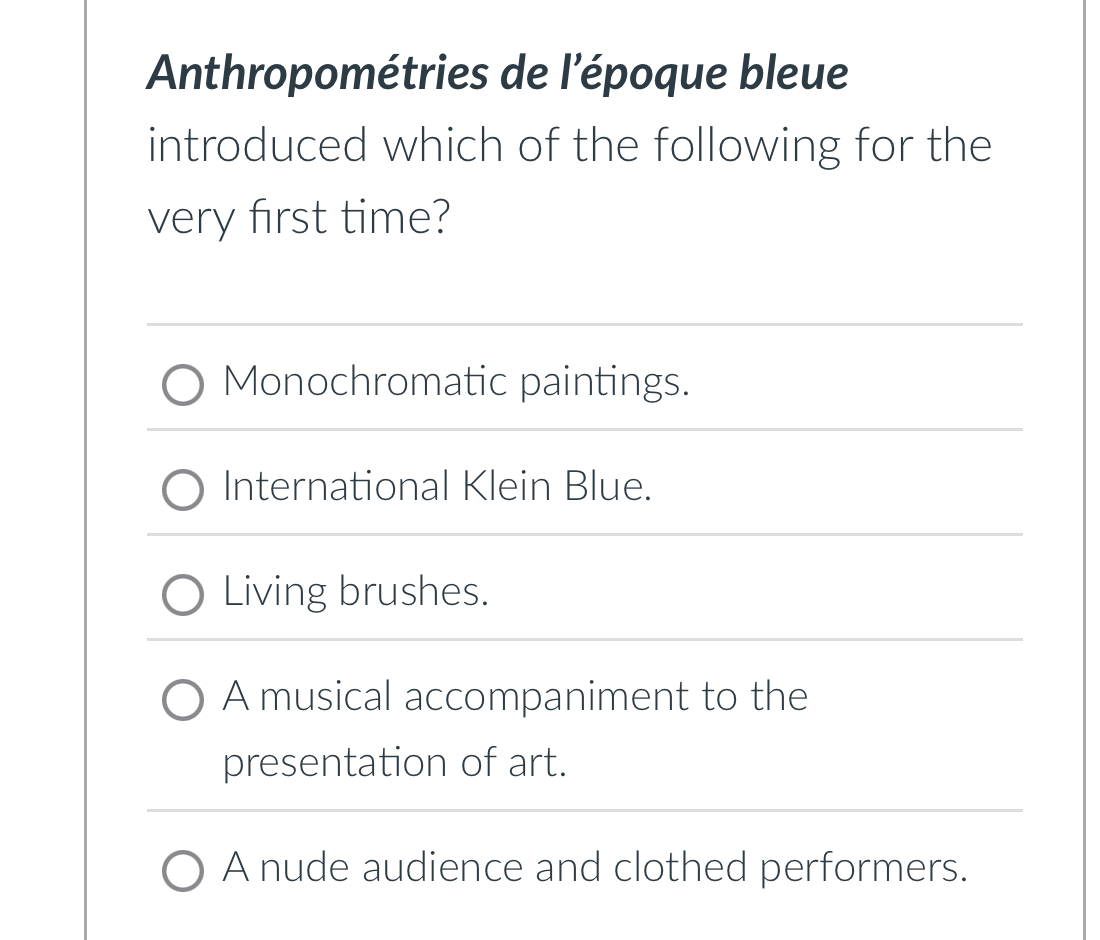This screenshot has width=1100, height=940.
Task: Select the "Monochromatic paintings." radio button
Action: 183,386
